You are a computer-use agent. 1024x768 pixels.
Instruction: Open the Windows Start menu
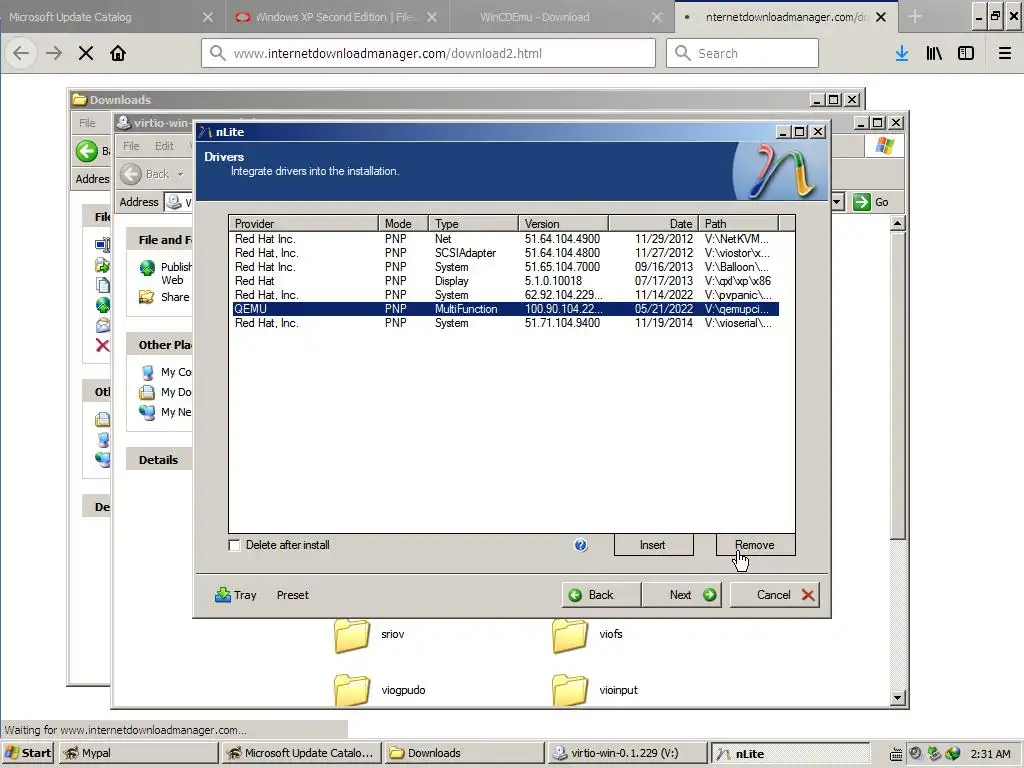[x=29, y=753]
